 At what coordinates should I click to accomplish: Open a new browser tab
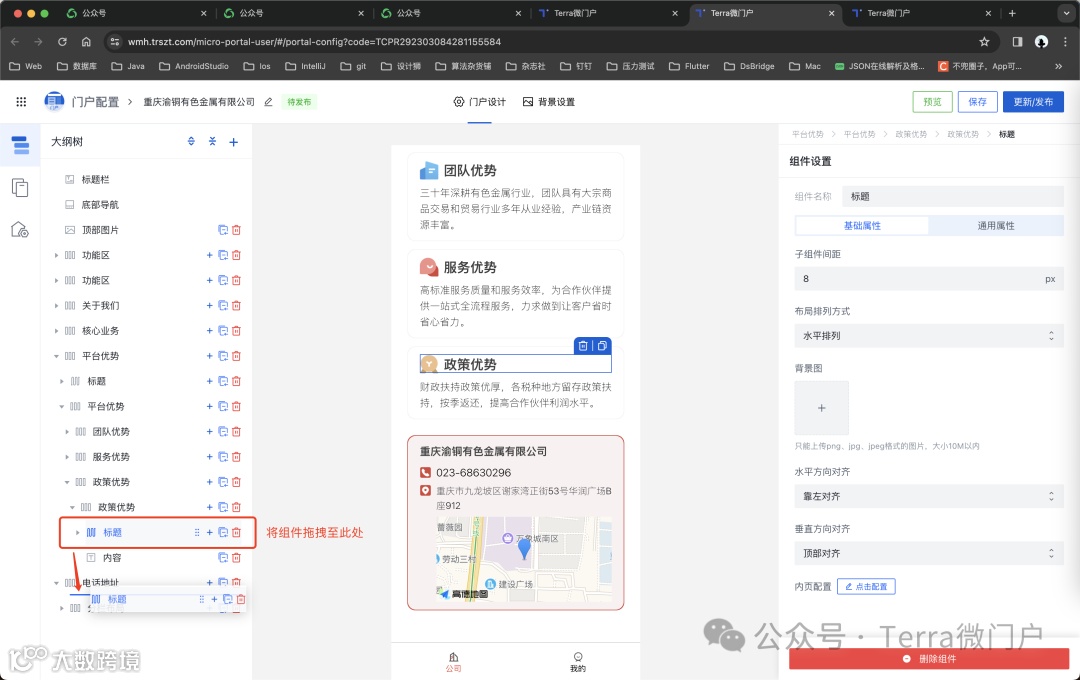point(1012,13)
